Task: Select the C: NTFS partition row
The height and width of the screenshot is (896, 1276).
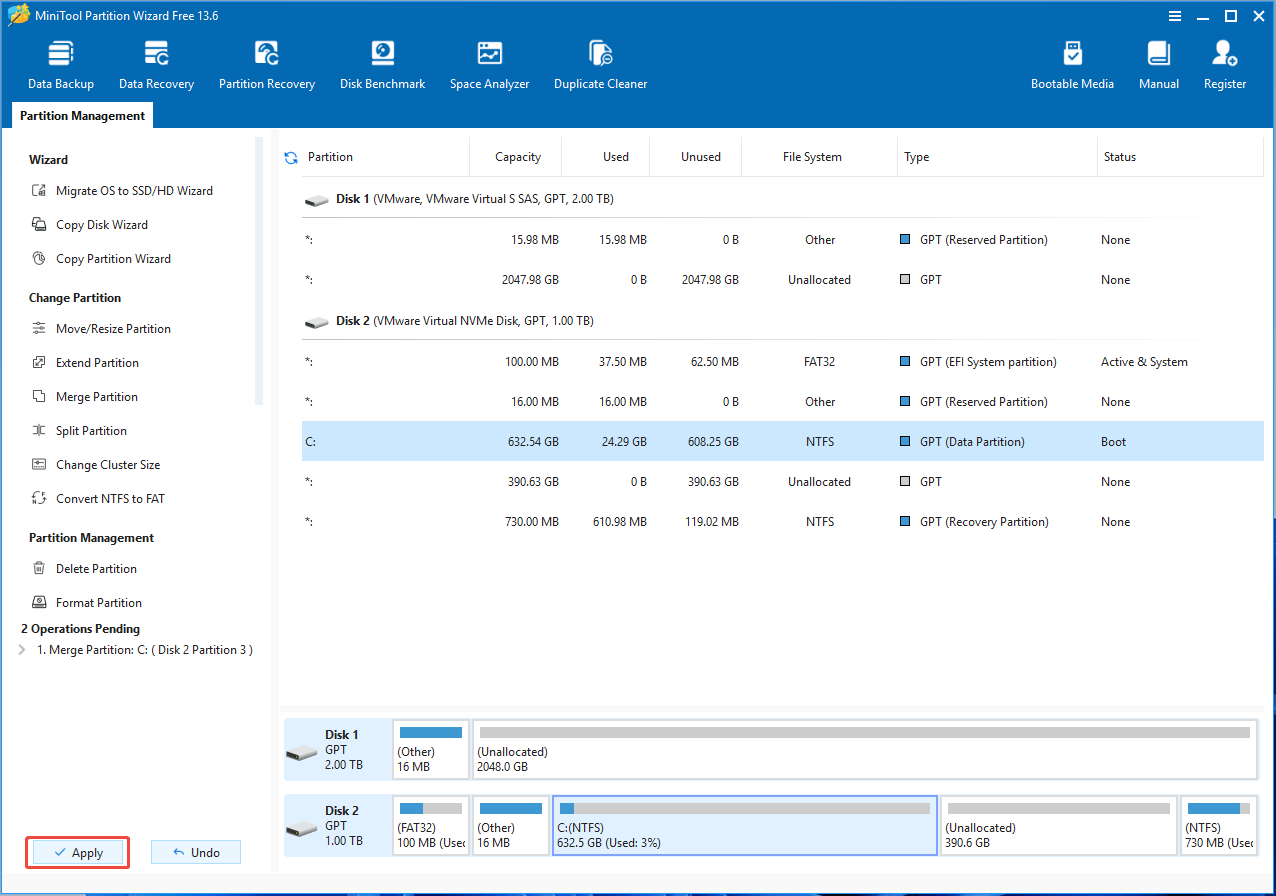Action: (782, 441)
